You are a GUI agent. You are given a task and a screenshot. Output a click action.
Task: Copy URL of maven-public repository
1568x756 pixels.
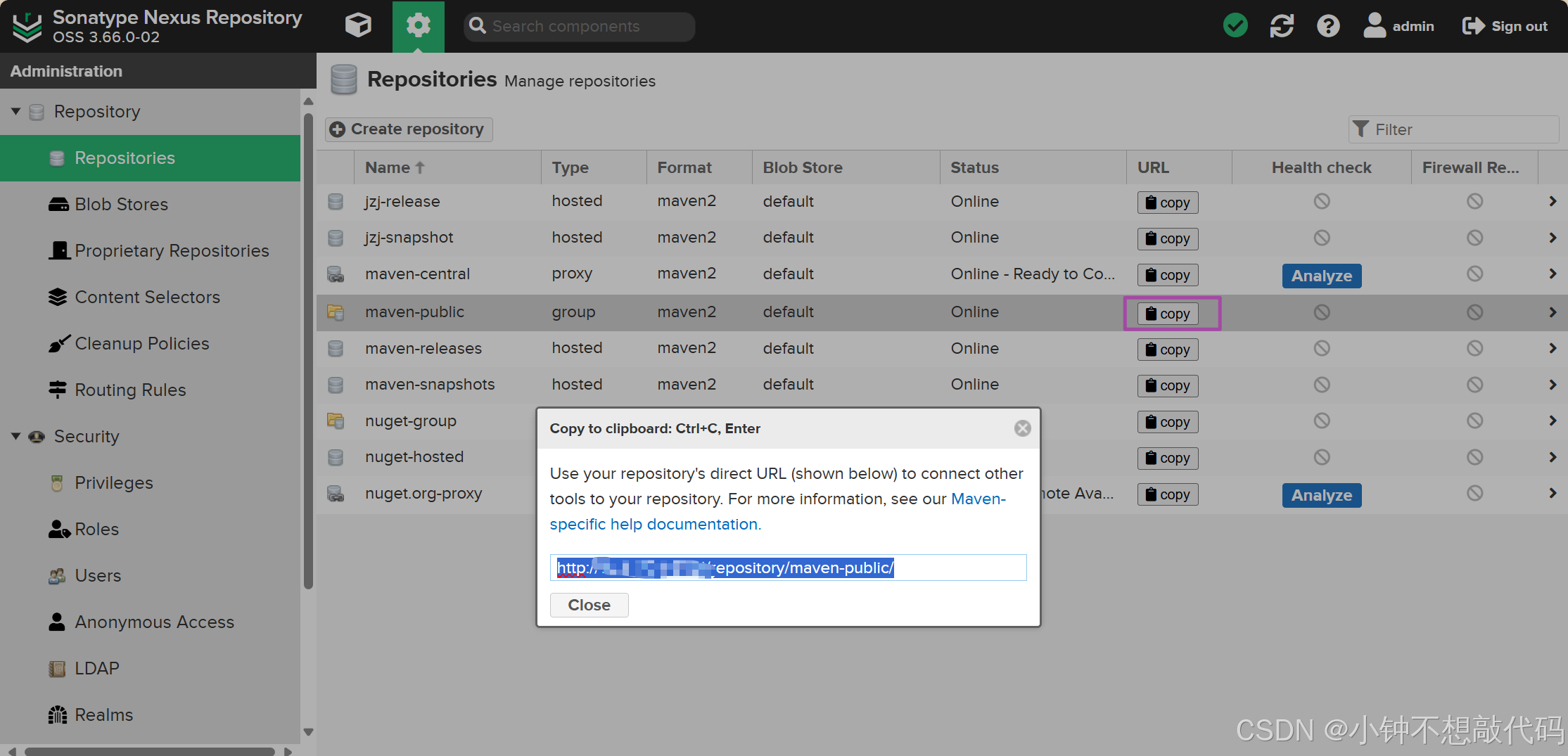[1168, 314]
